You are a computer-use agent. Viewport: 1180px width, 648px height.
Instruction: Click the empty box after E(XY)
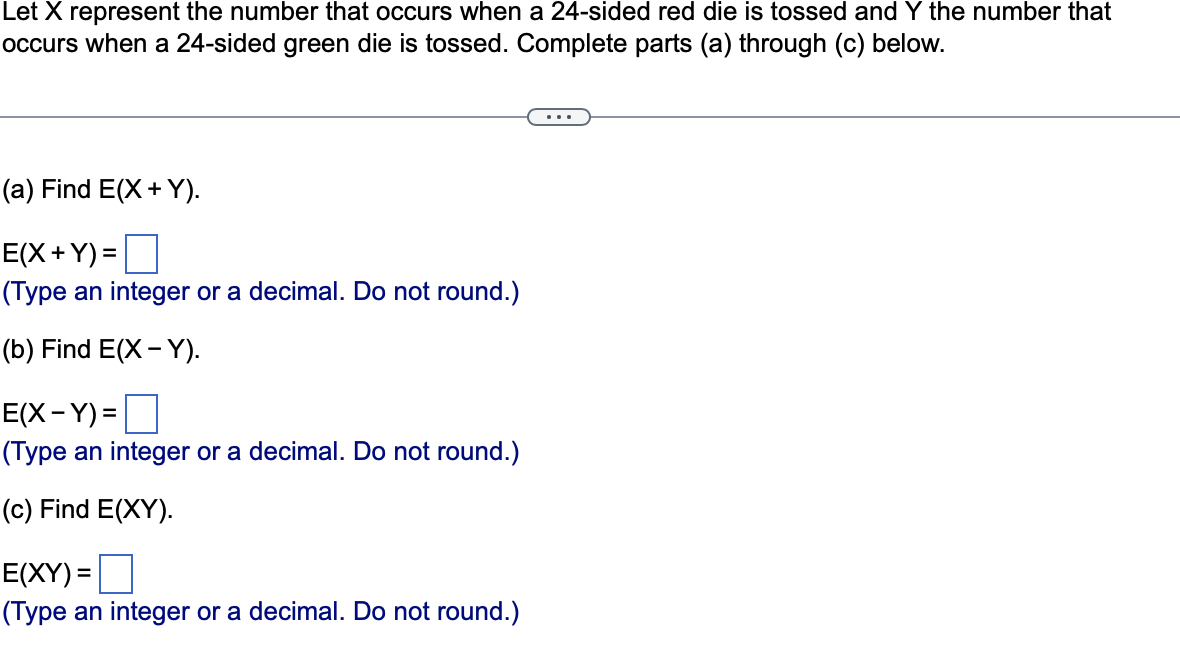point(116,574)
